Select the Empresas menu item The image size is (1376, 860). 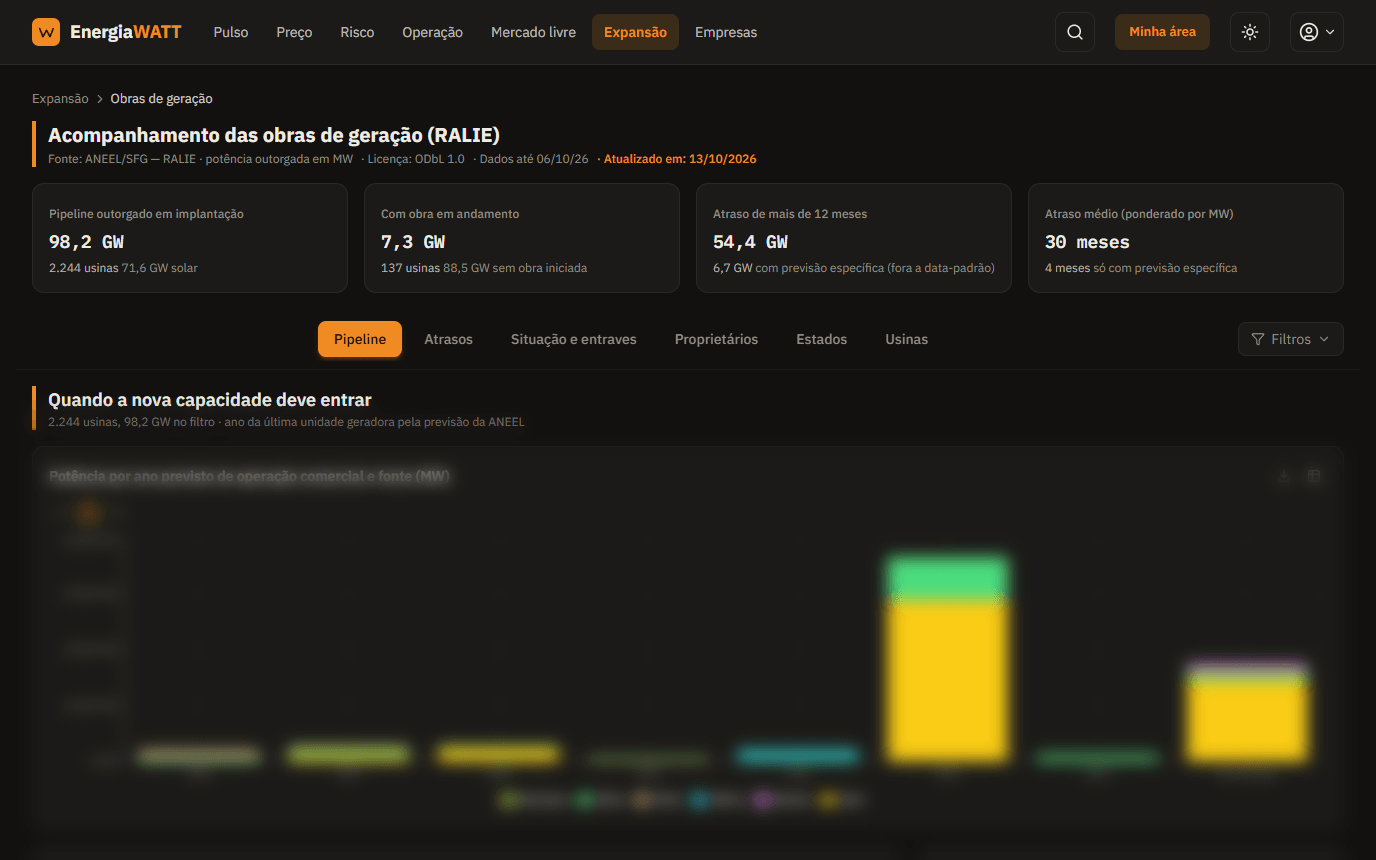pos(726,32)
